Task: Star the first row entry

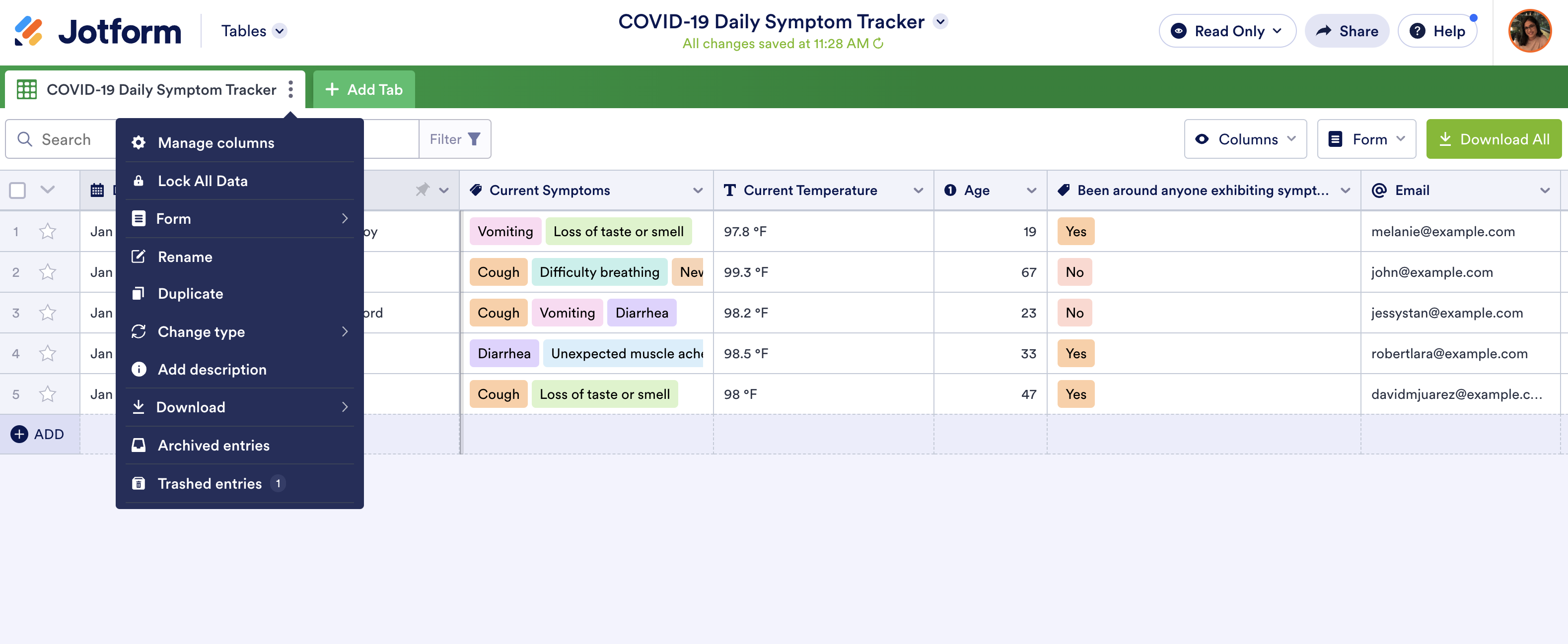Action: tap(48, 232)
